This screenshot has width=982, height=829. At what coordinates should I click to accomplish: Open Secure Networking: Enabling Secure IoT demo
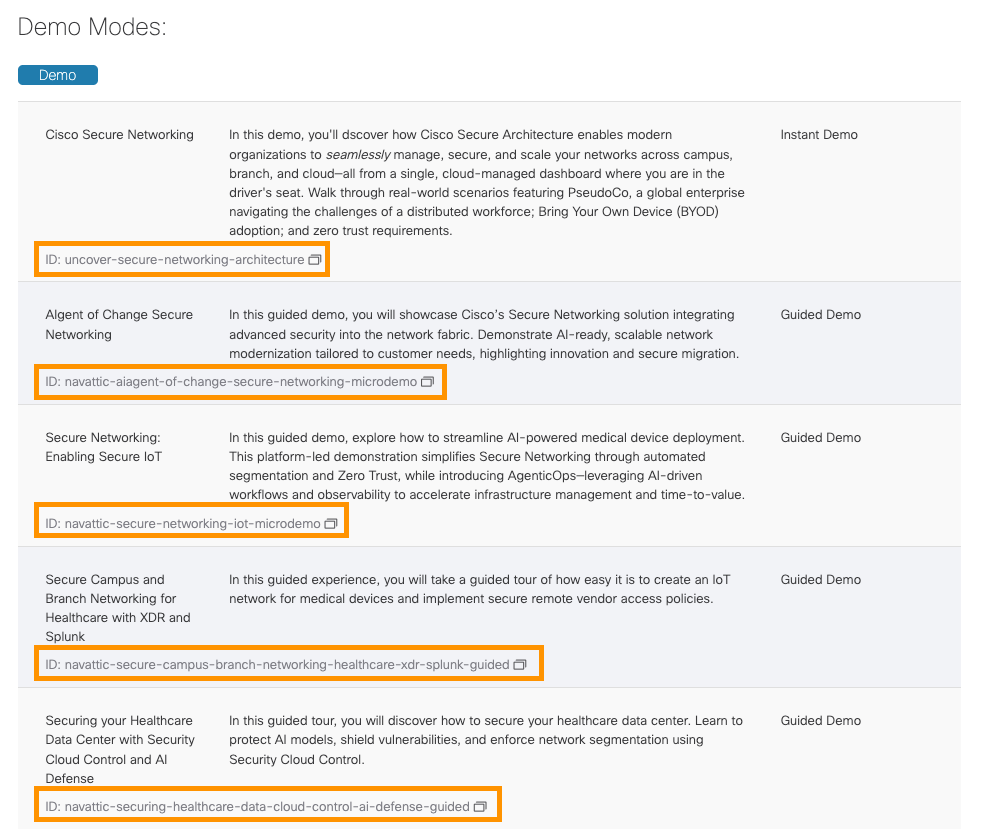click(104, 447)
